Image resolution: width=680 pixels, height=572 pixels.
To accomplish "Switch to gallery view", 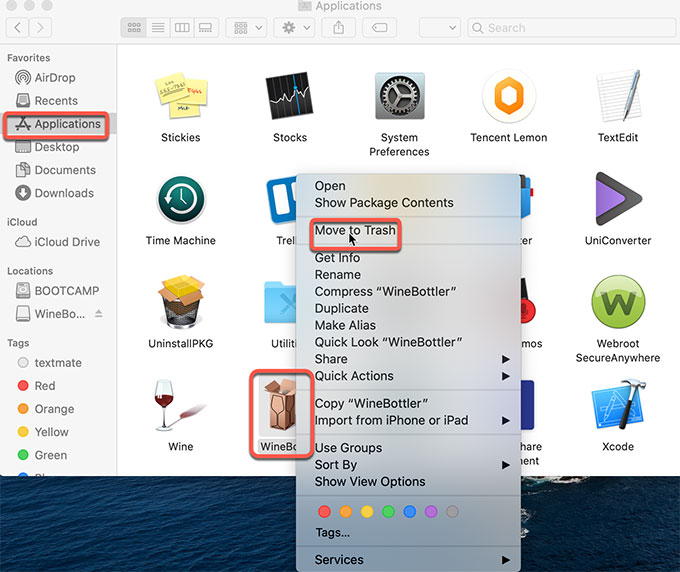I will pos(206,28).
